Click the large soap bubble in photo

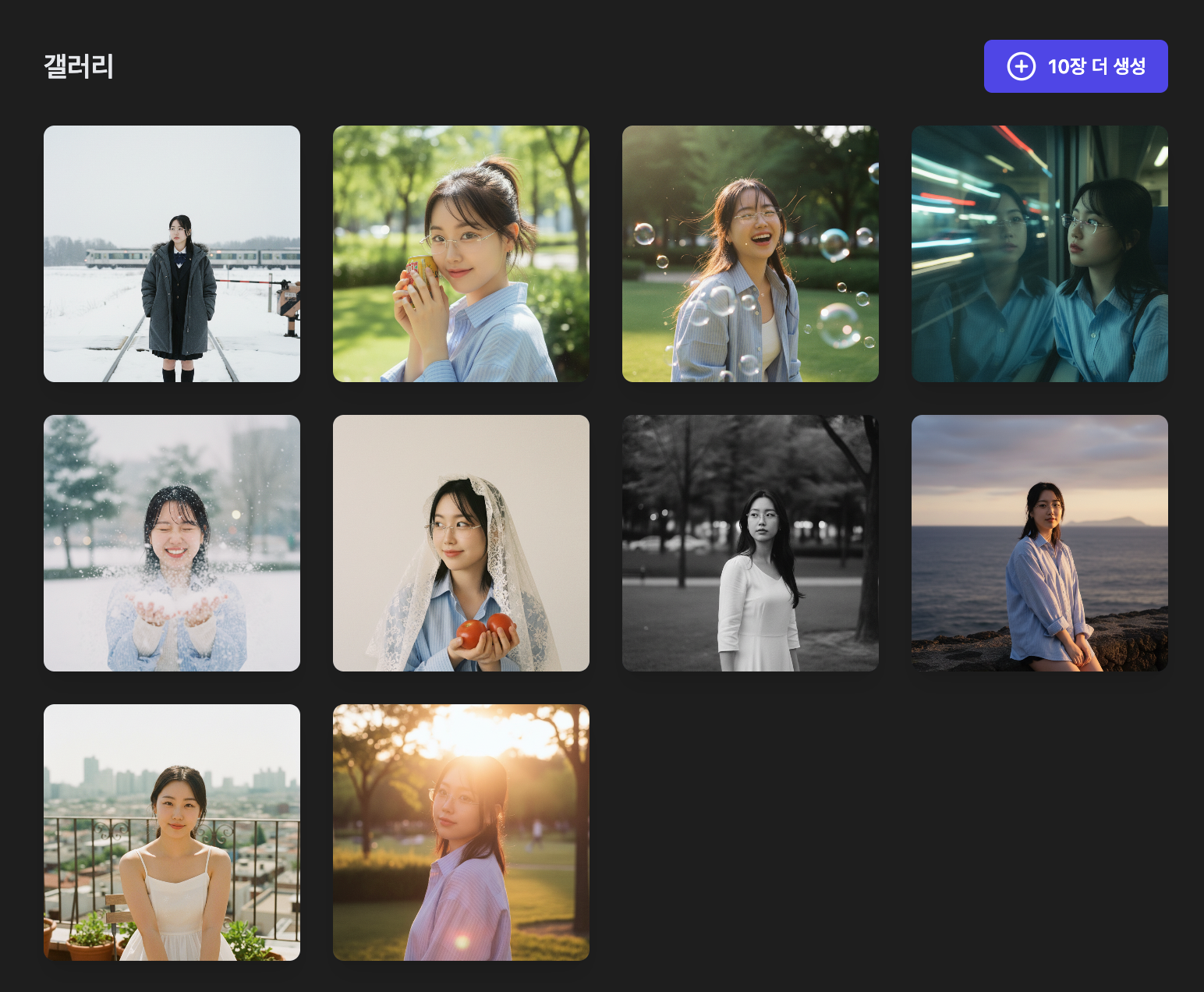pos(839,324)
